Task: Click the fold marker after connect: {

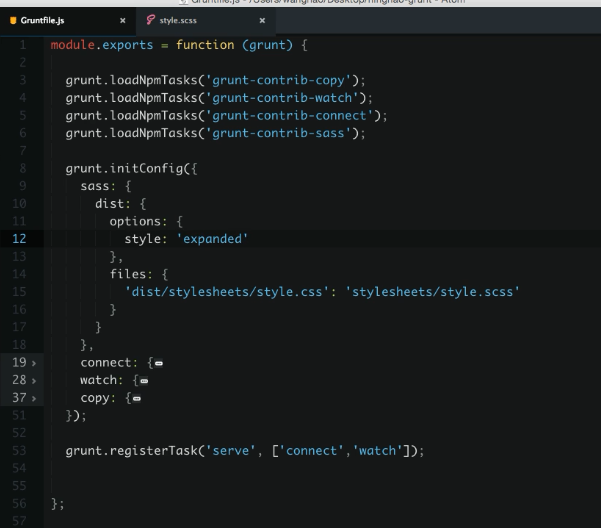Action: tap(159, 363)
